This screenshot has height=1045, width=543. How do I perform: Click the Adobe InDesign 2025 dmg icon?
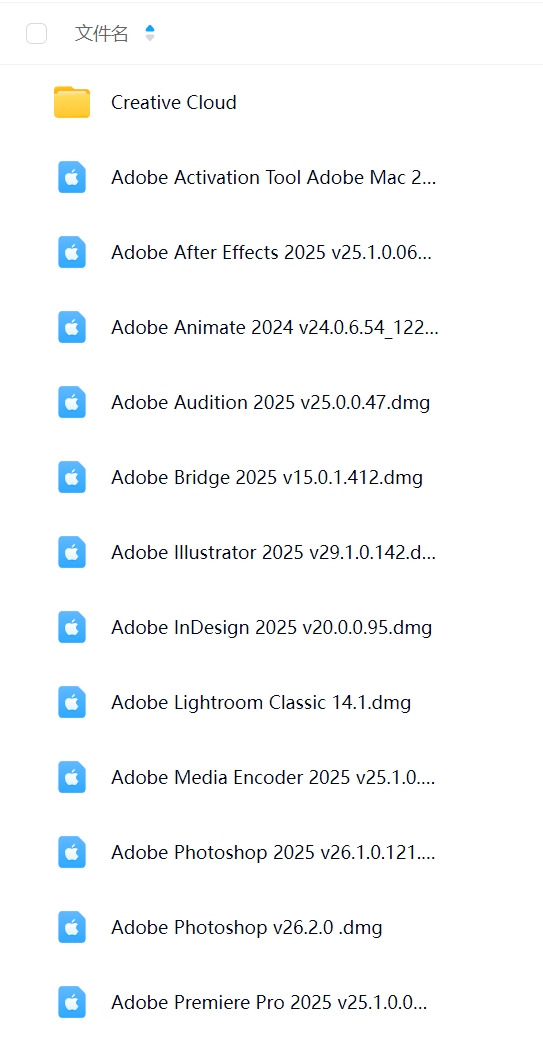coord(72,627)
